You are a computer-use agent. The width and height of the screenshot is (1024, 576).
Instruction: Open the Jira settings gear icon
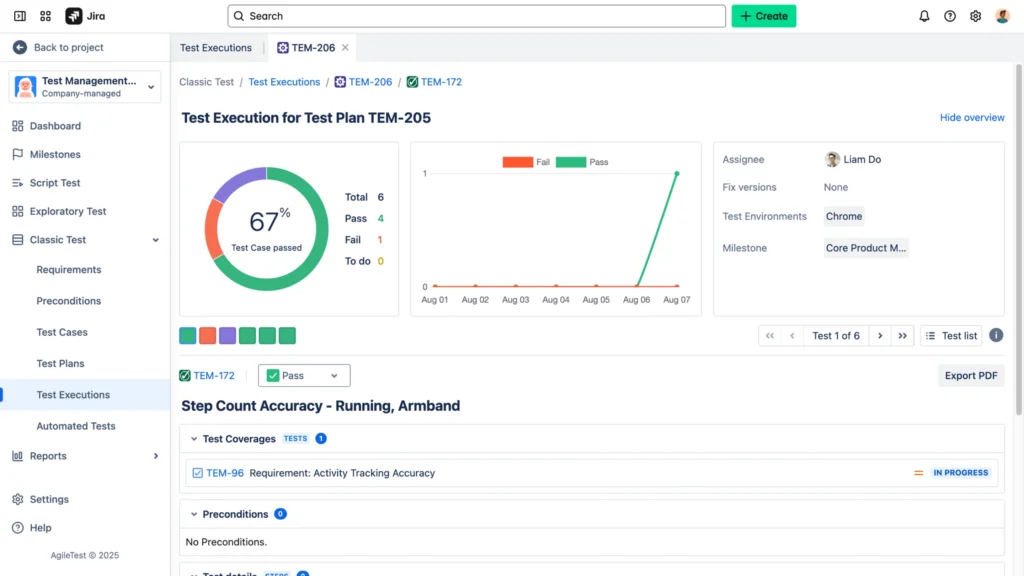click(x=975, y=16)
